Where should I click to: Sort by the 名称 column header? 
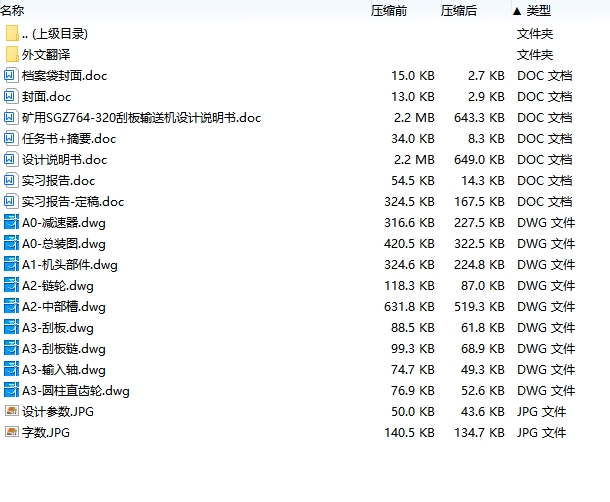click(12, 11)
